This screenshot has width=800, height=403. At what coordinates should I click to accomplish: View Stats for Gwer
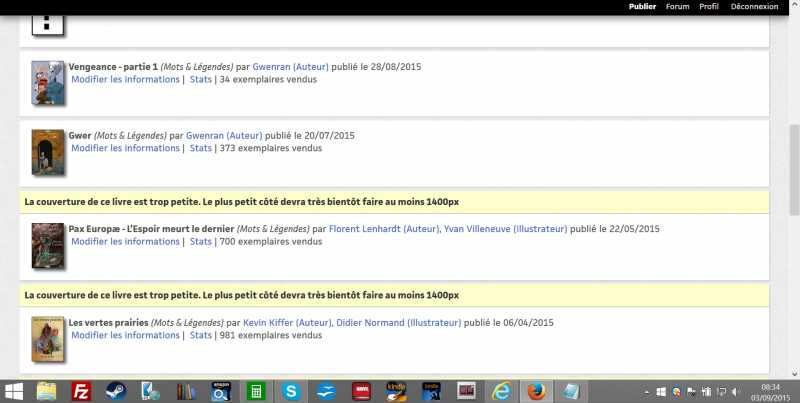(200, 148)
